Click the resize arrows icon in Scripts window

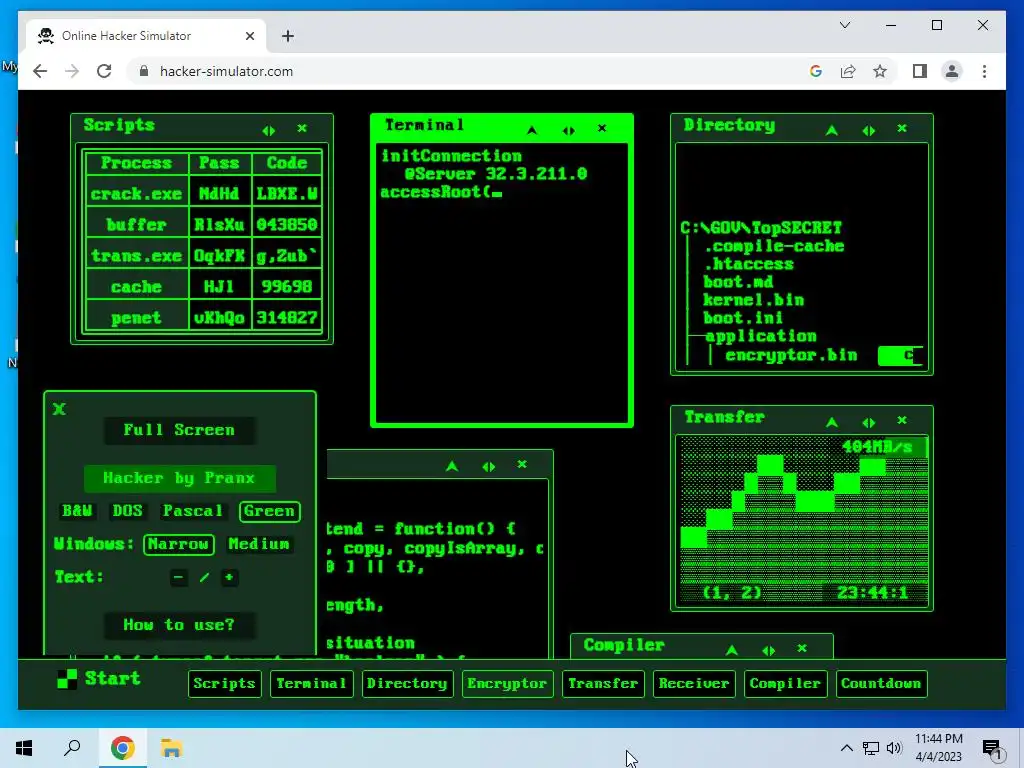[268, 130]
